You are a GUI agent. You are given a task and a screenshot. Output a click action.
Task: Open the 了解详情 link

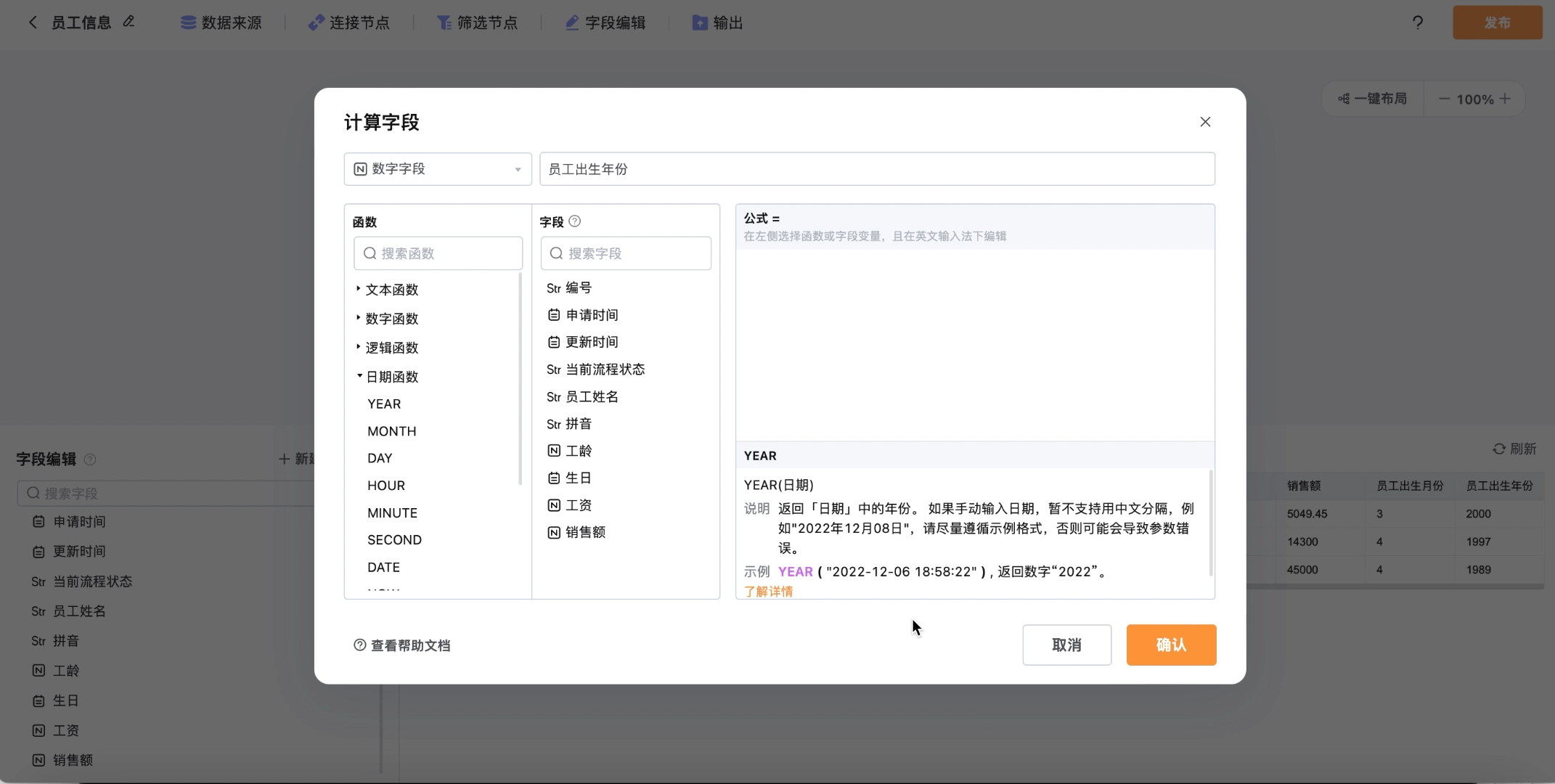(x=768, y=592)
